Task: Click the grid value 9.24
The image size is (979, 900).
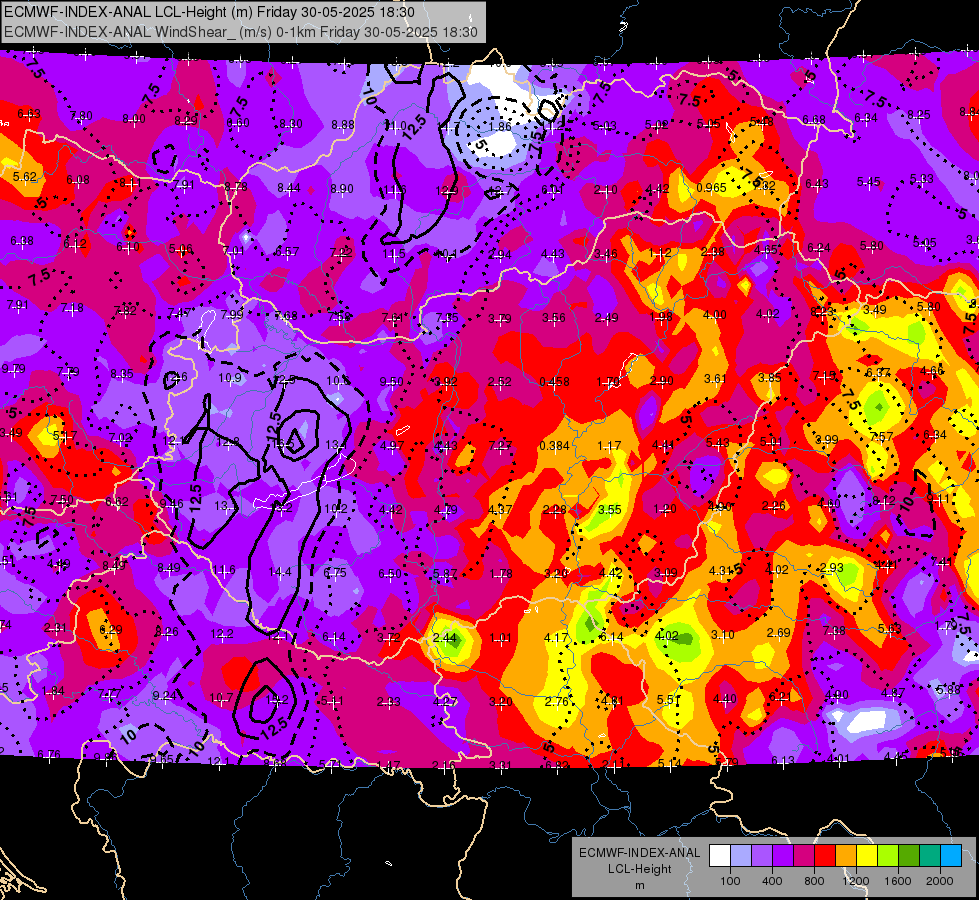Action: [x=164, y=695]
